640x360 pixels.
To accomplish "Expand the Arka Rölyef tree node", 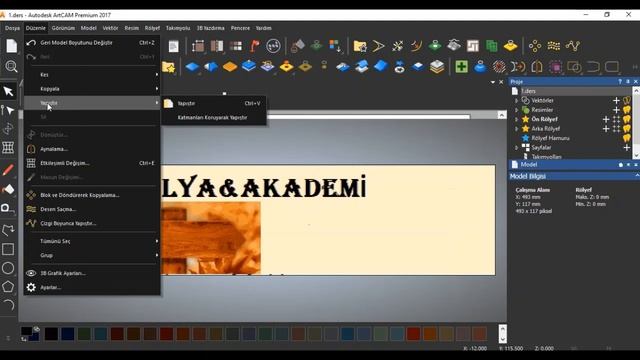I will point(516,129).
